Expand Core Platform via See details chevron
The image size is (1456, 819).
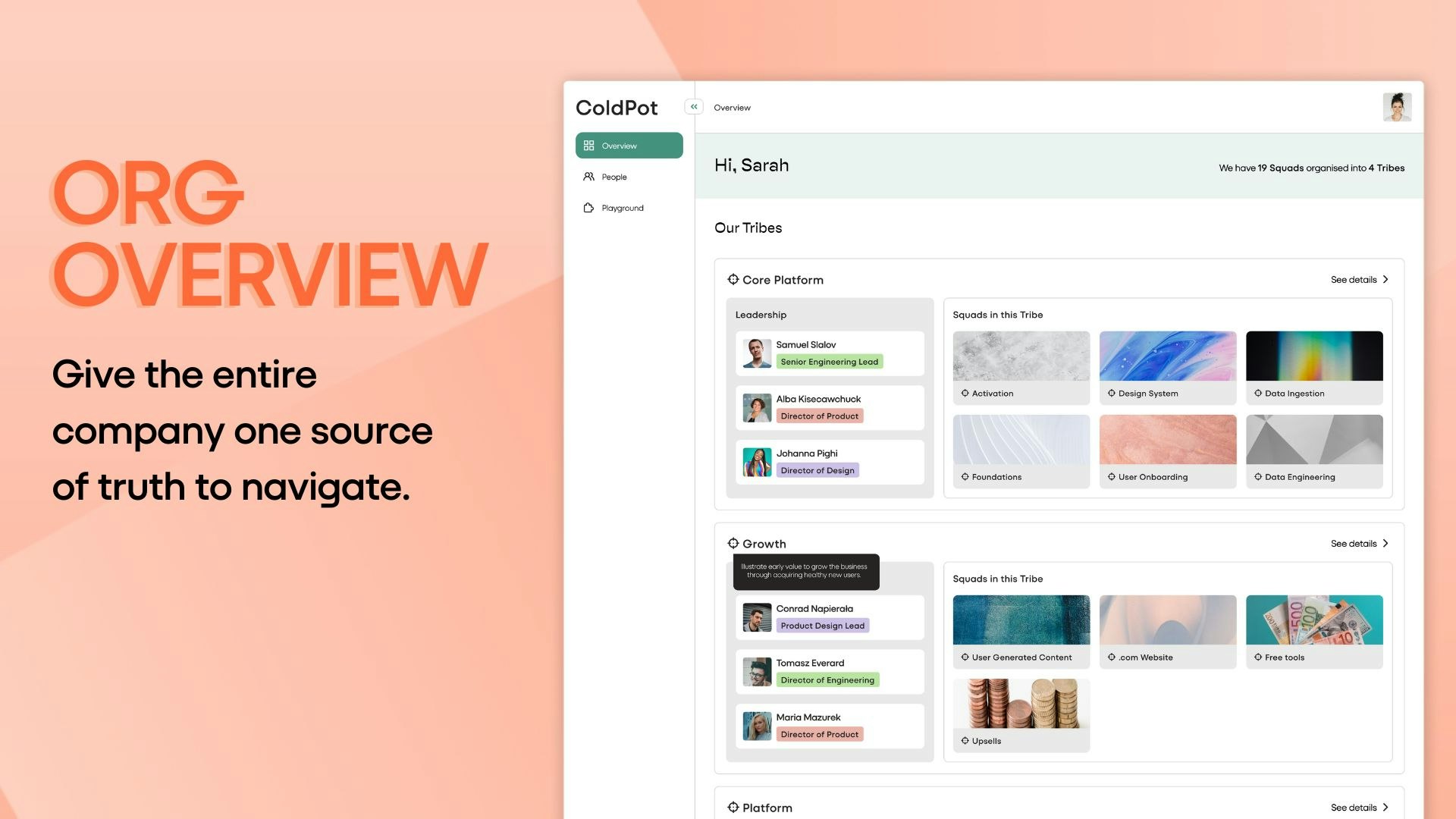[1385, 279]
